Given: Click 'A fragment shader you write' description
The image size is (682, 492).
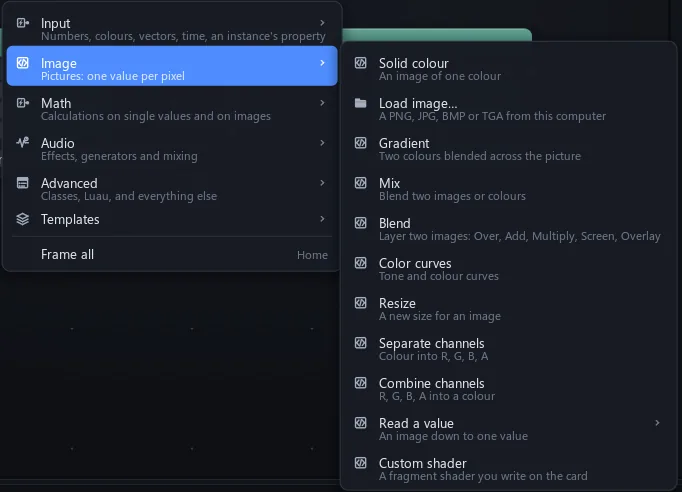Looking at the screenshot, I should (x=483, y=476).
